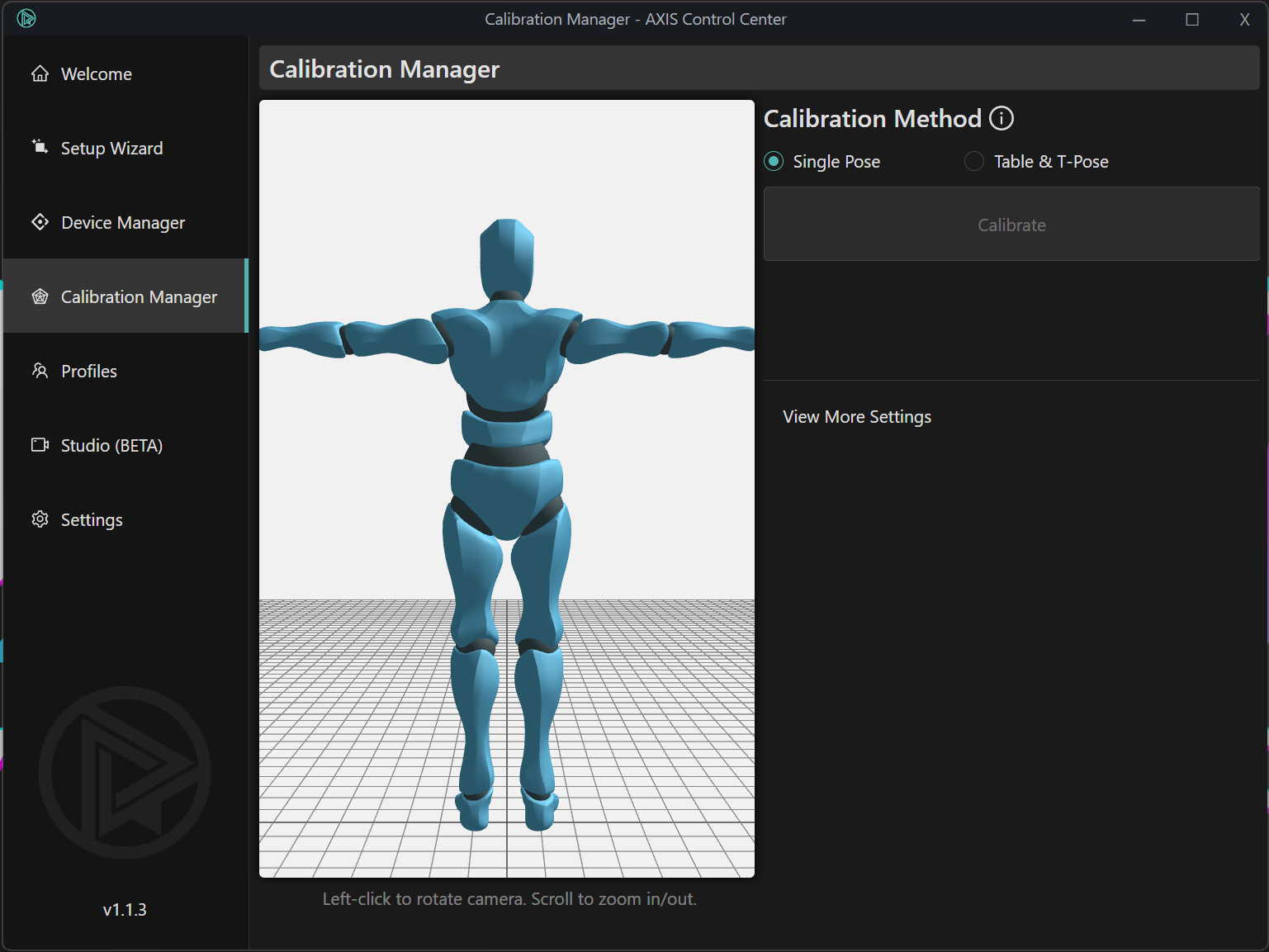Open Studio (BETA) from sidebar
The image size is (1269, 952).
pos(111,446)
